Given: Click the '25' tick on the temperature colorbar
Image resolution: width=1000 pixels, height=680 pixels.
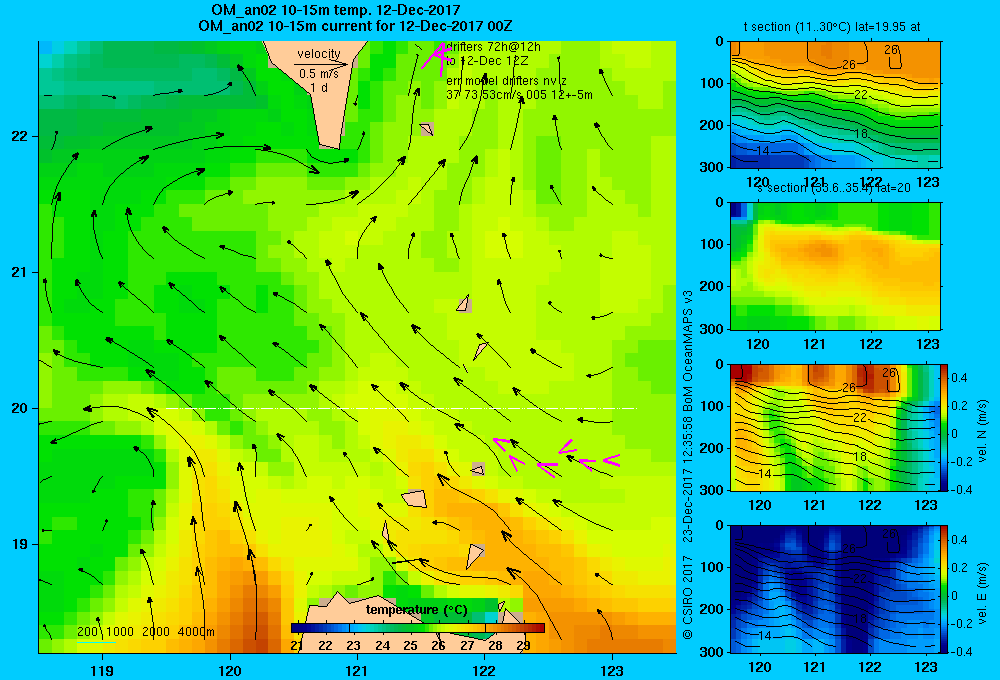Looking at the screenshot, I should click(410, 646).
